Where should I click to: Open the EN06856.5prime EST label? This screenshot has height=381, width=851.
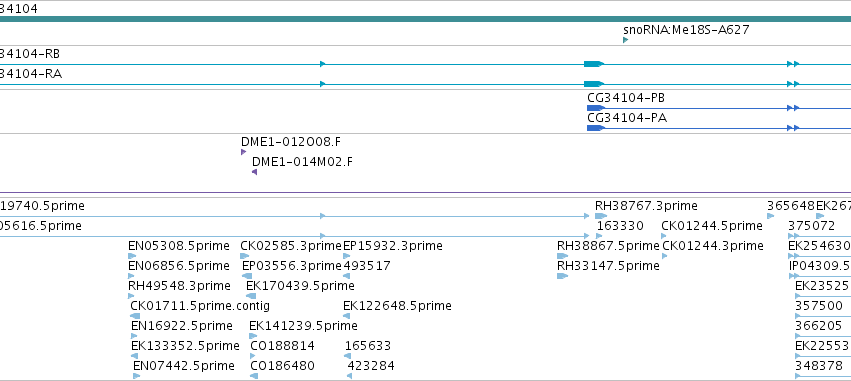[179, 266]
